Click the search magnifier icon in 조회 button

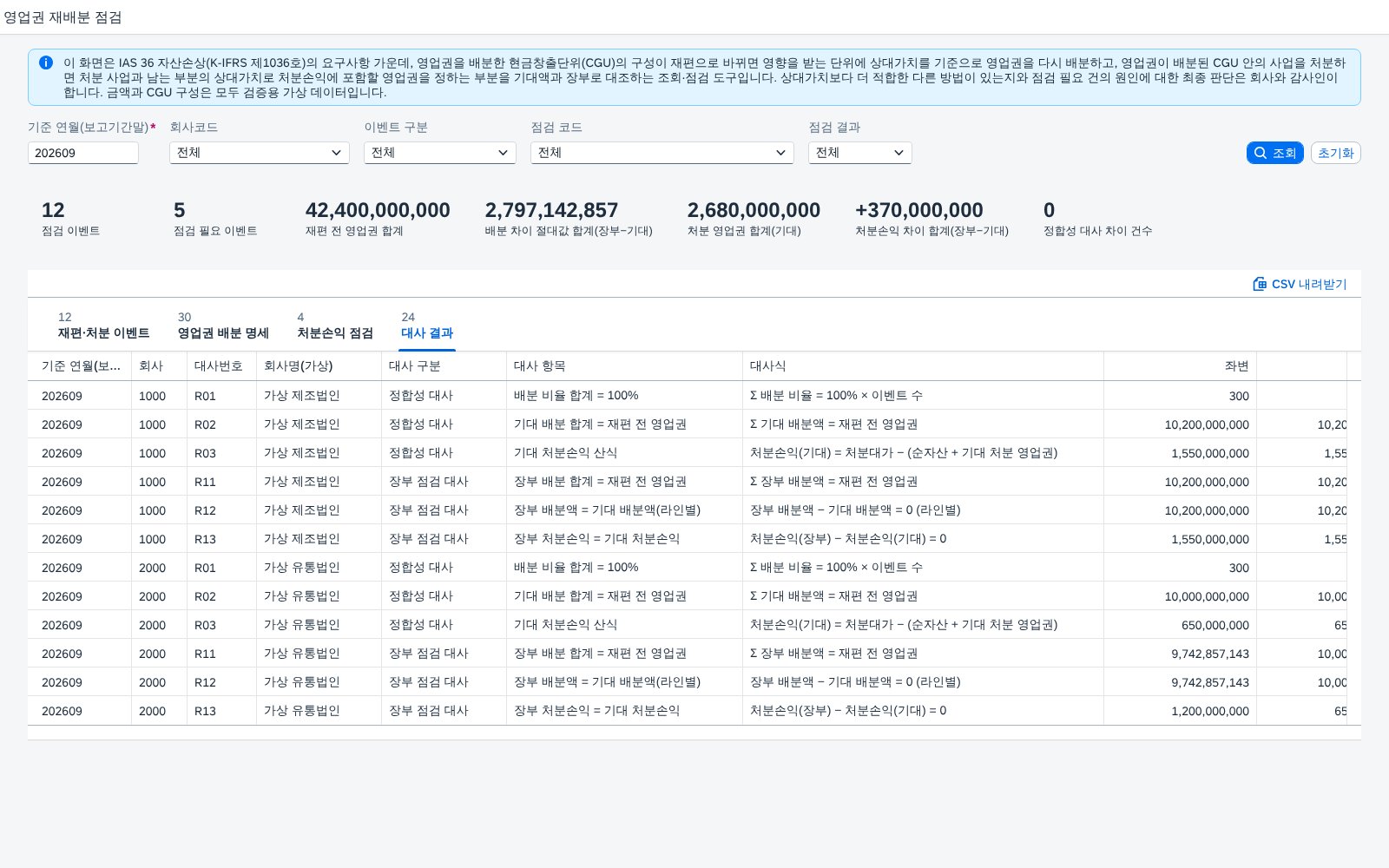point(1261,153)
